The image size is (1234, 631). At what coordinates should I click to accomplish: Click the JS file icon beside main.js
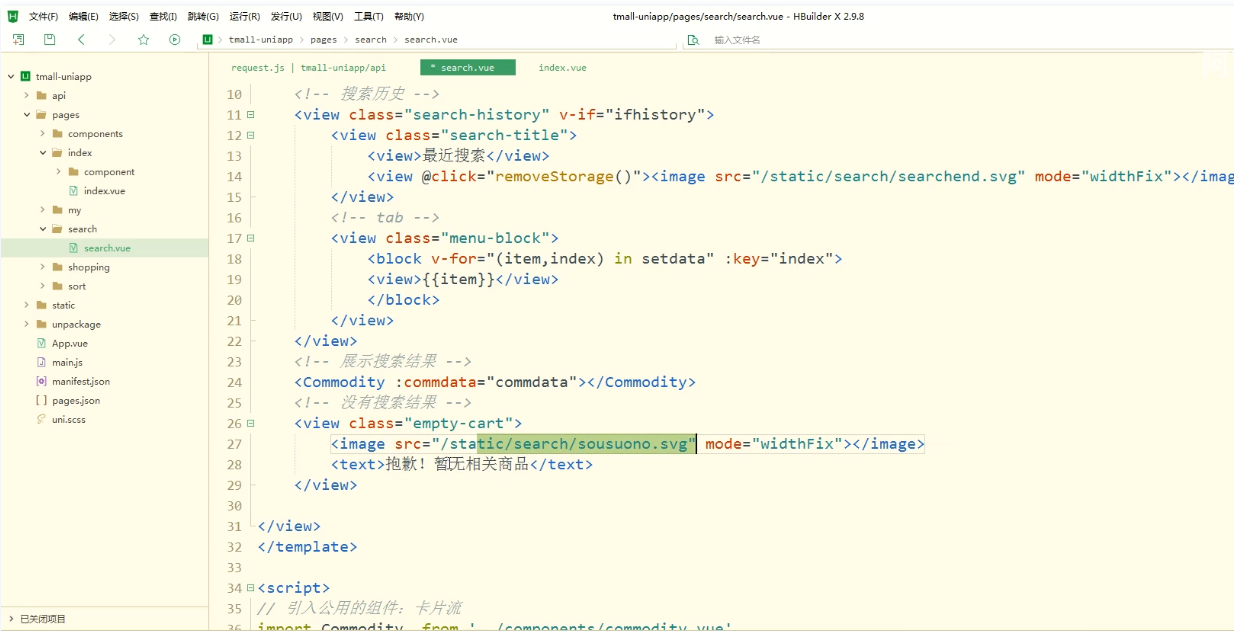coord(41,362)
